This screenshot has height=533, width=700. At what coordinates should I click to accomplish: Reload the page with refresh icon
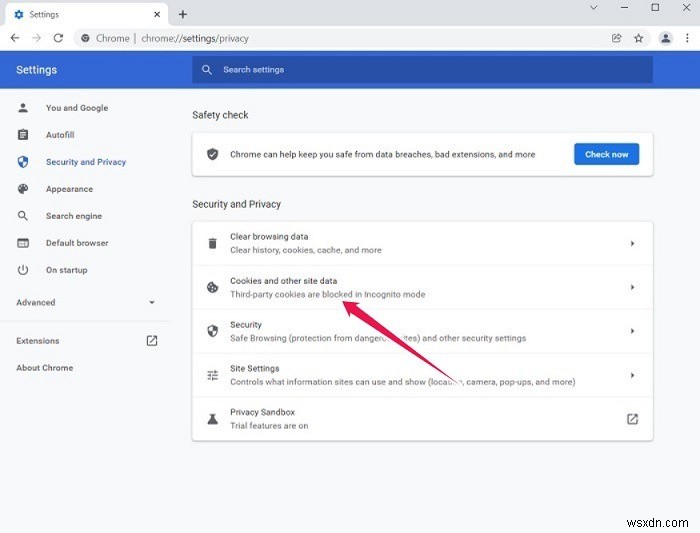click(58, 38)
